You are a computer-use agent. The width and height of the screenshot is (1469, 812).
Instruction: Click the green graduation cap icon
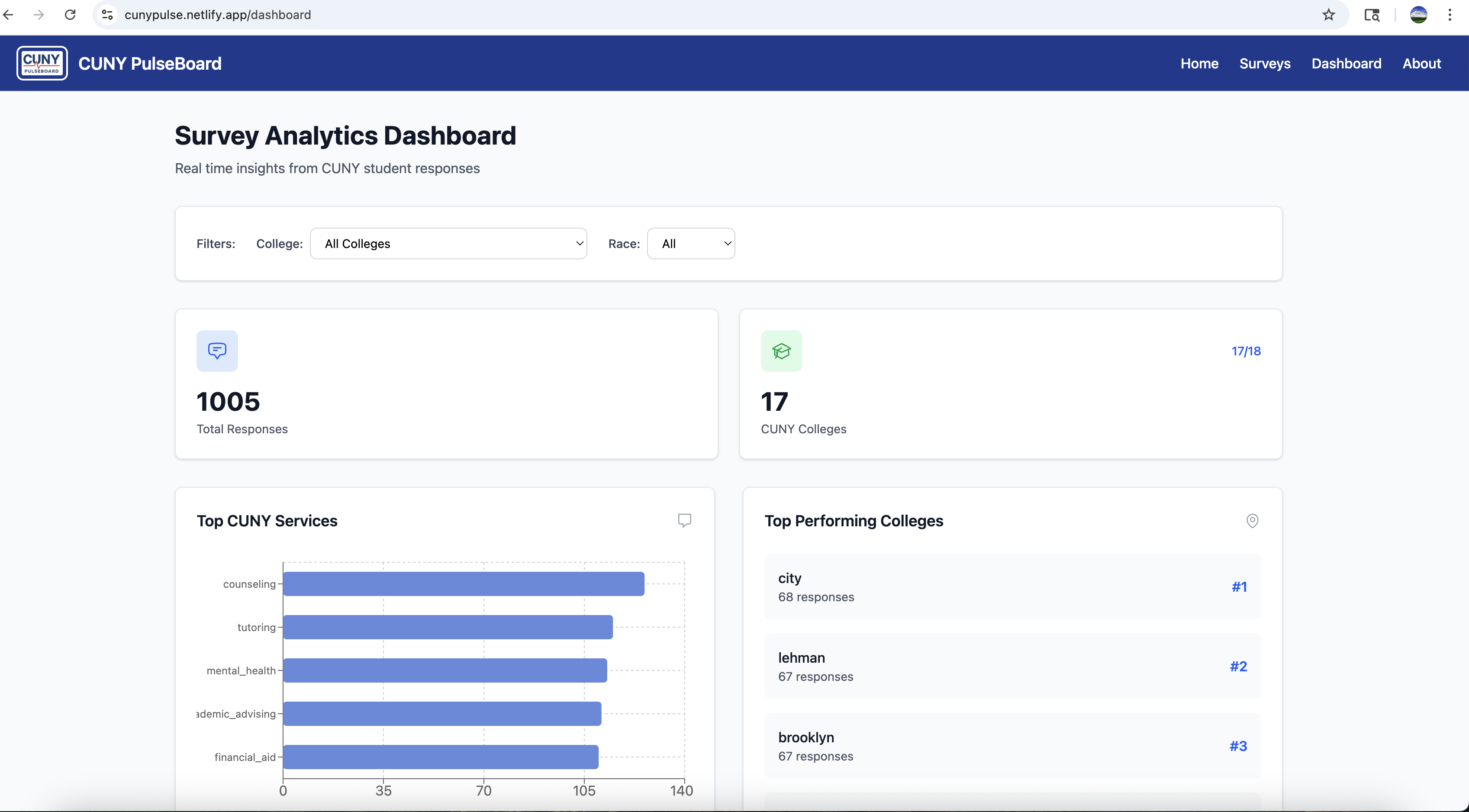coord(781,351)
